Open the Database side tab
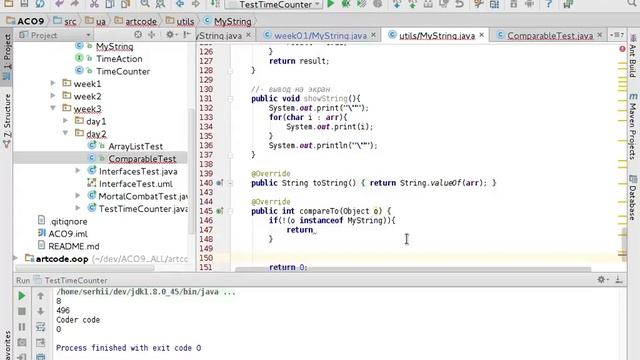 633,198
